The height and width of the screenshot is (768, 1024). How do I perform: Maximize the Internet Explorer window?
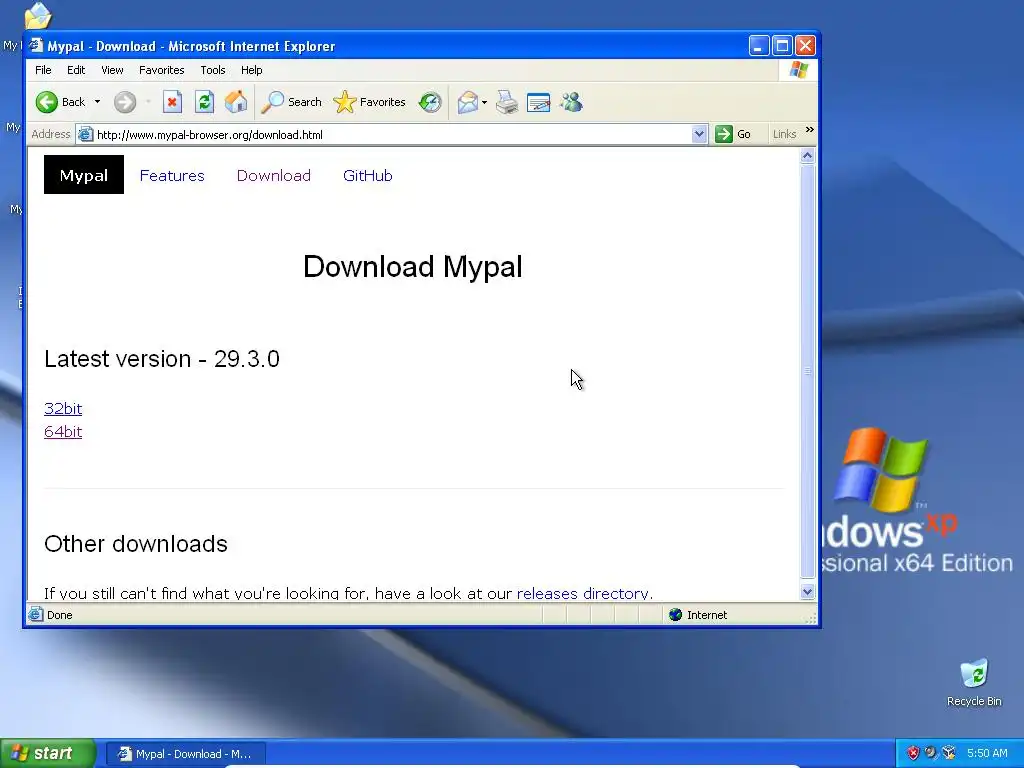pos(782,46)
